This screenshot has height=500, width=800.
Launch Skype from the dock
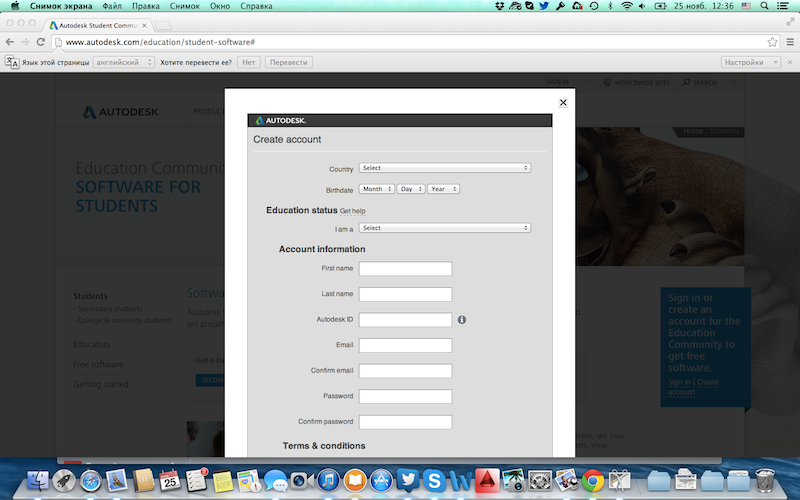point(435,480)
